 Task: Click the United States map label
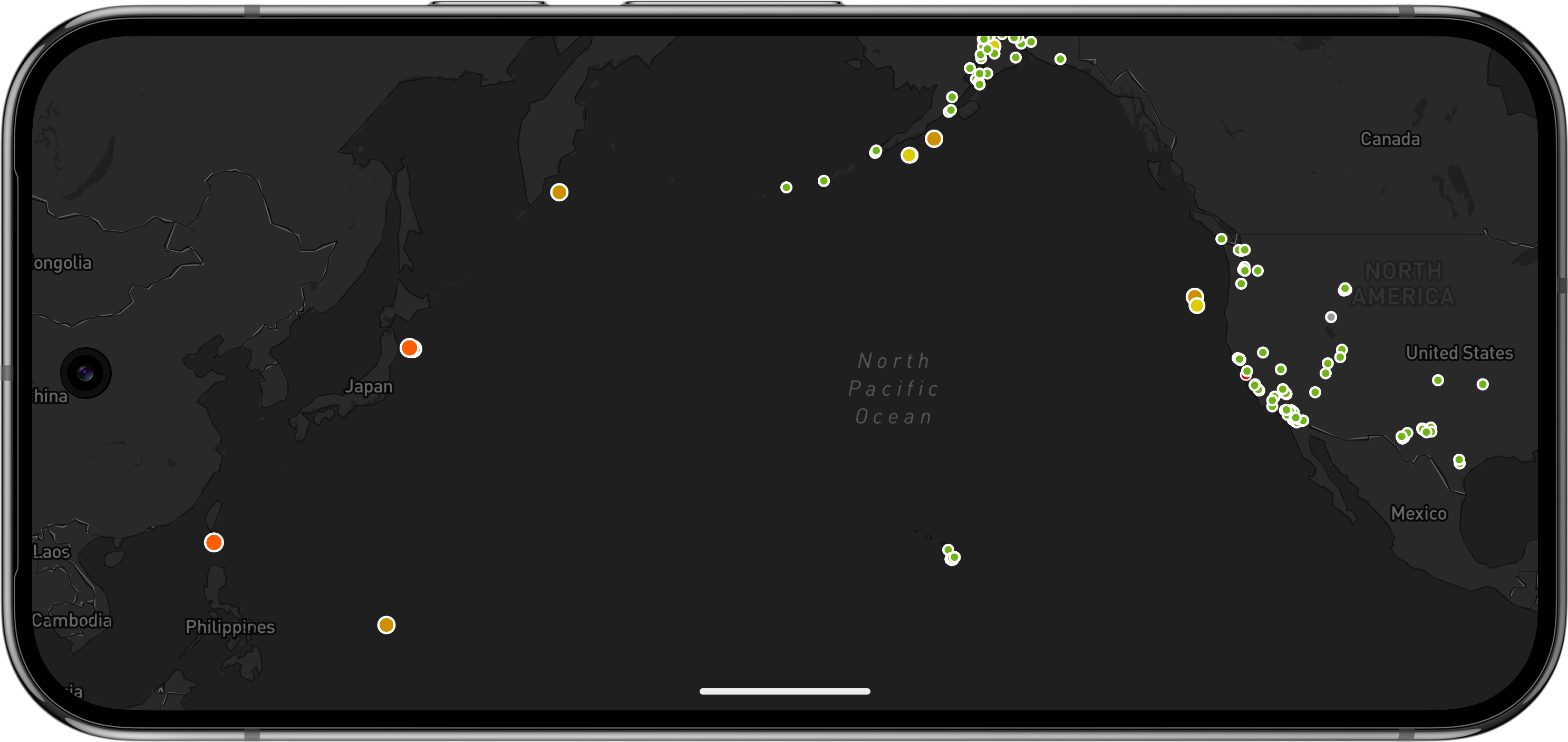coord(1458,353)
